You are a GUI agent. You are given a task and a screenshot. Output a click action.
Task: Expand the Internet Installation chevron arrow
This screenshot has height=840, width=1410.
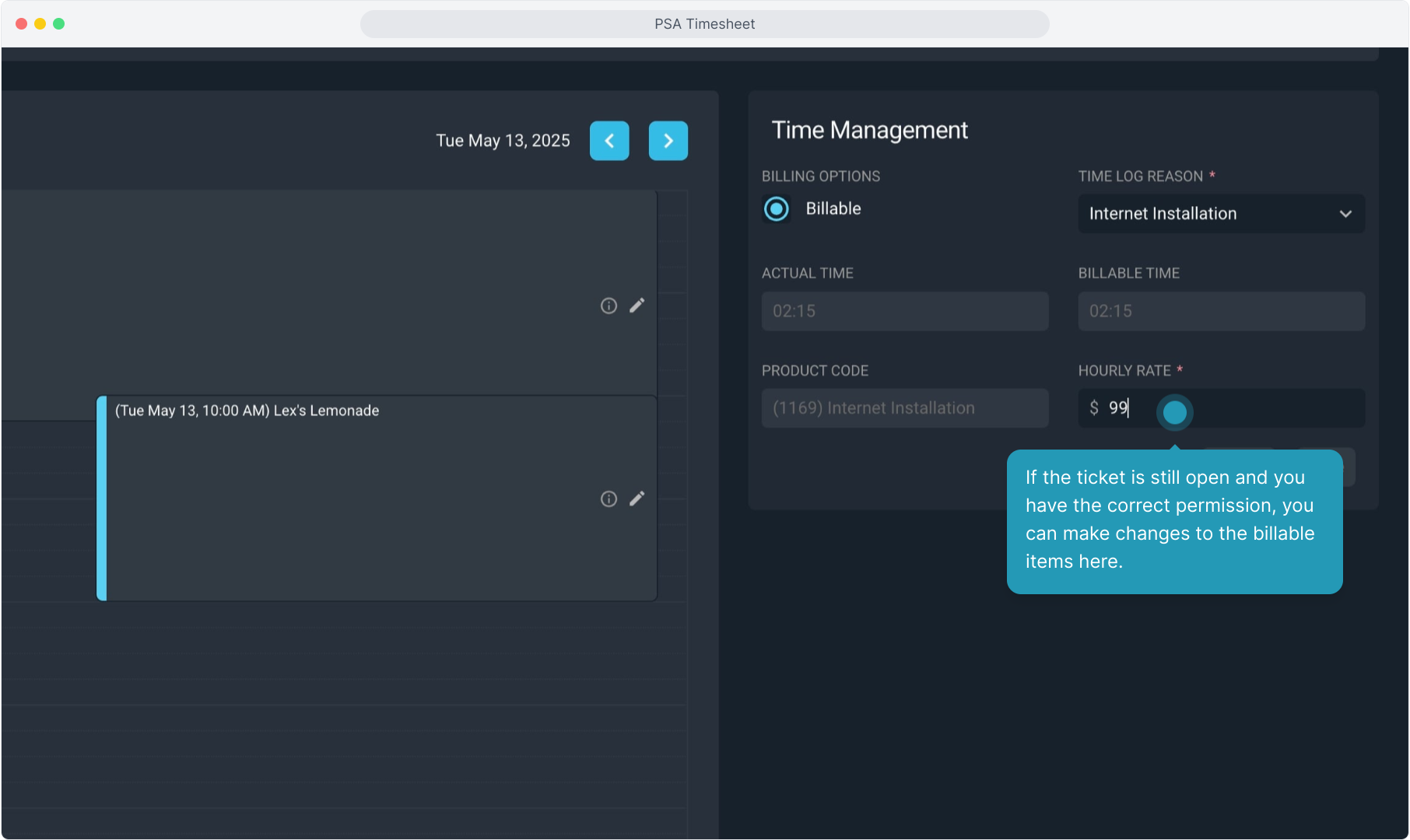1345,214
